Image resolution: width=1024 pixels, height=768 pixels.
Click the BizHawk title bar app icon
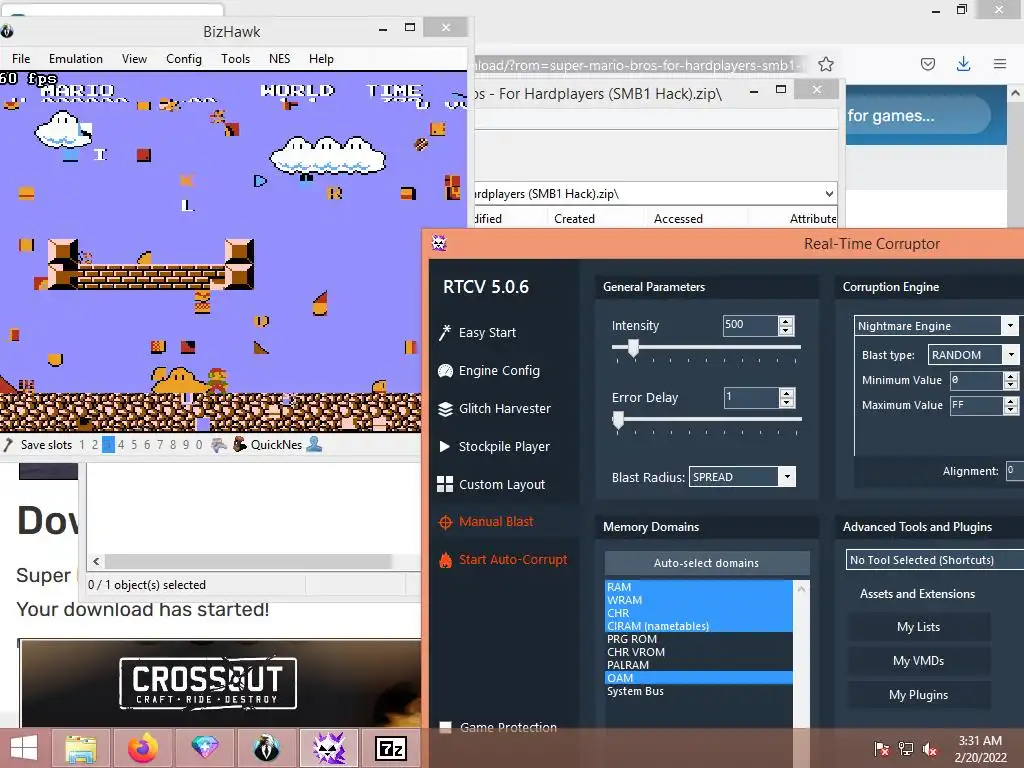(x=7, y=31)
